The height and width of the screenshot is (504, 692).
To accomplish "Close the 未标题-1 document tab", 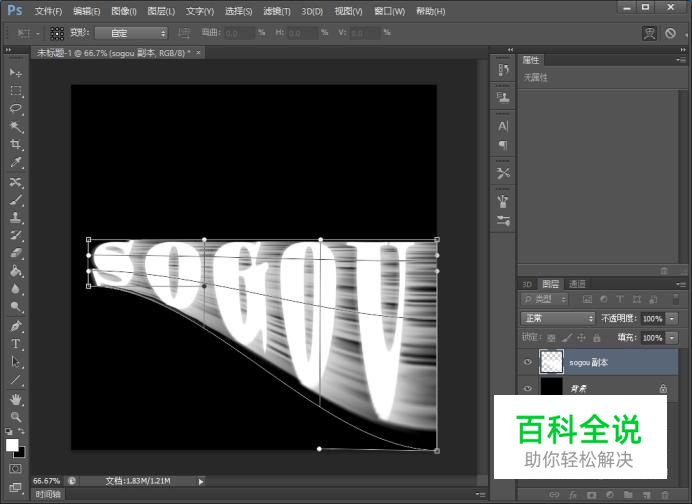I will pyautogui.click(x=199, y=53).
